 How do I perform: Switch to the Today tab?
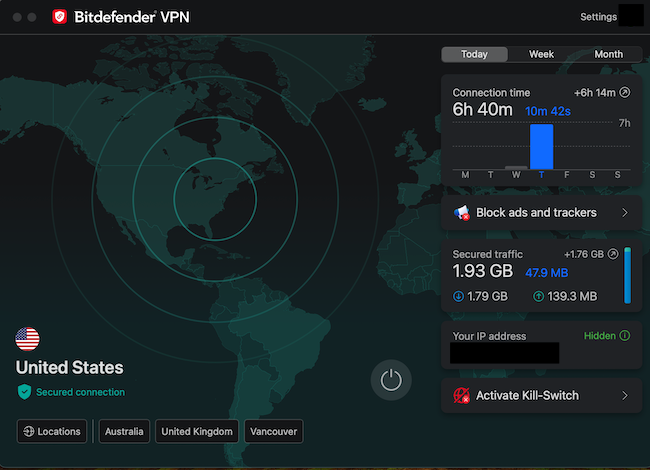pyautogui.click(x=474, y=54)
